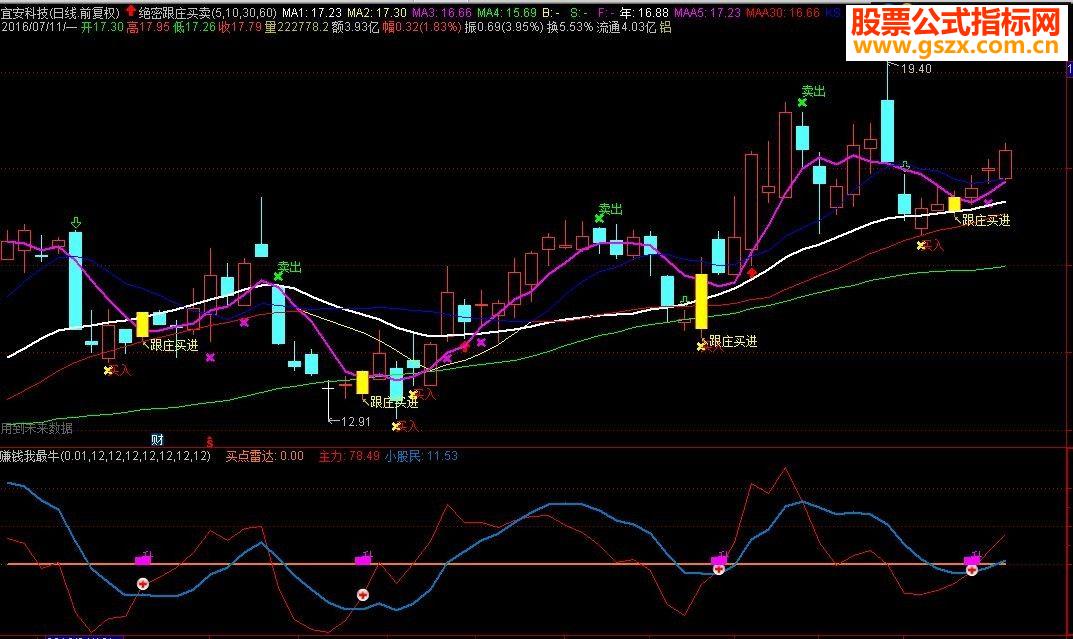Click the opening price 开17.30
This screenshot has width=1073, height=639.
coord(102,27)
